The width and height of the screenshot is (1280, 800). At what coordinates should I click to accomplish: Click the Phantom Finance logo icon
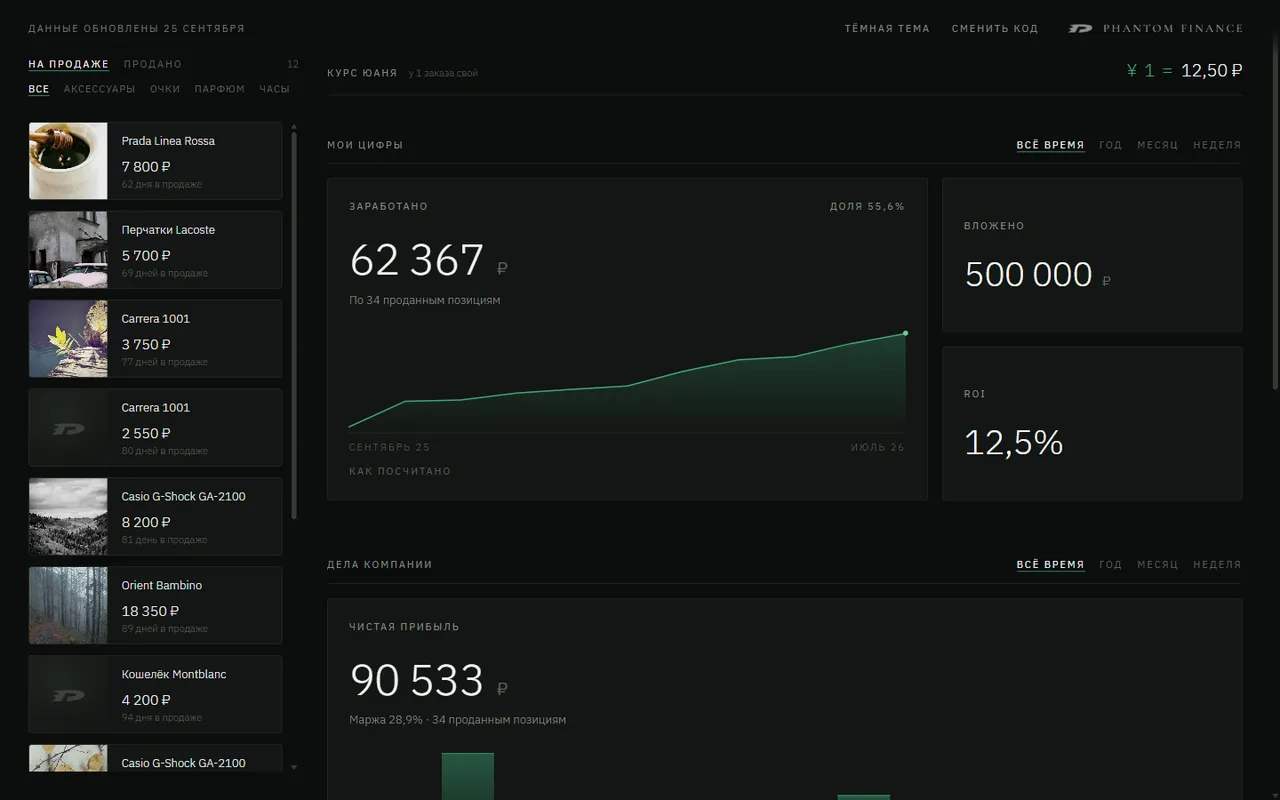pos(1081,29)
